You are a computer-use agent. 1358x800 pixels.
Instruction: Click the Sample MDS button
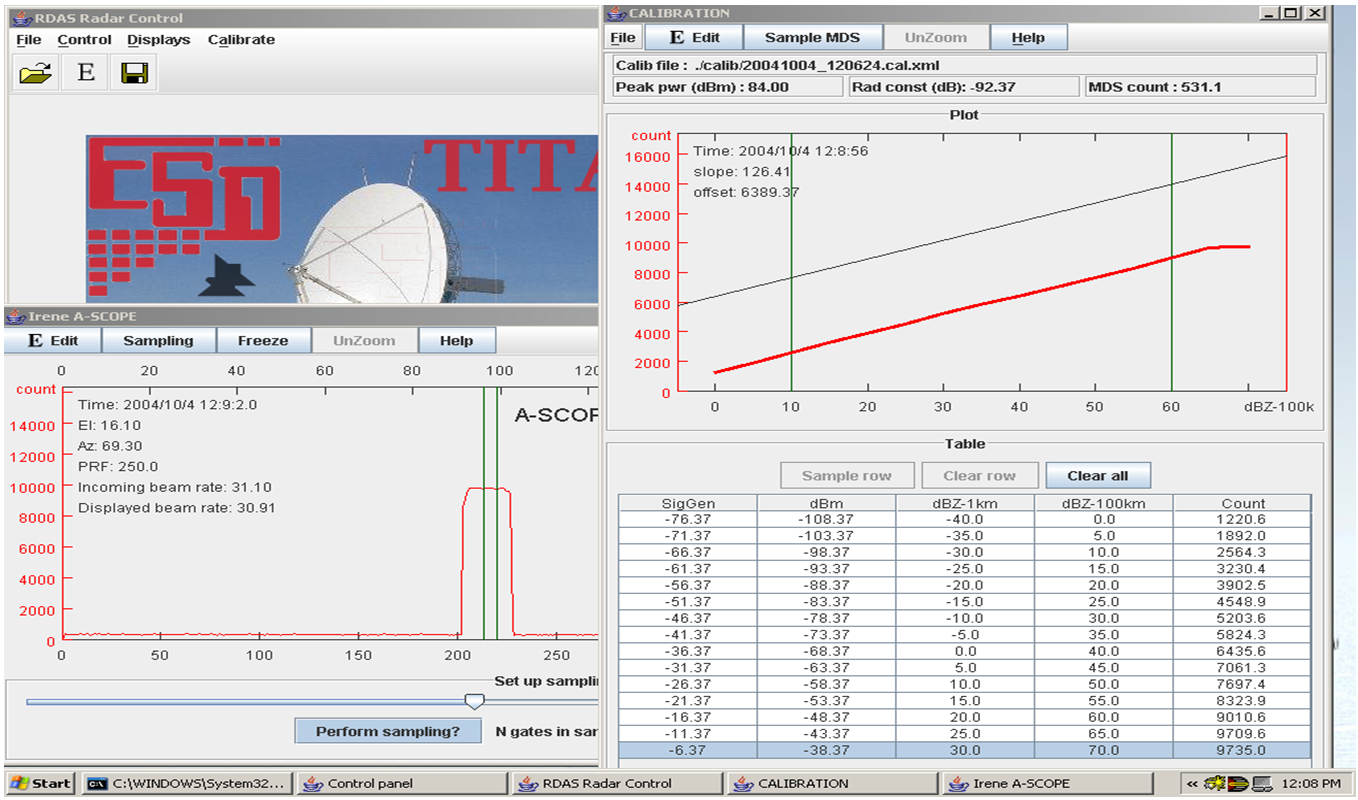(x=812, y=37)
